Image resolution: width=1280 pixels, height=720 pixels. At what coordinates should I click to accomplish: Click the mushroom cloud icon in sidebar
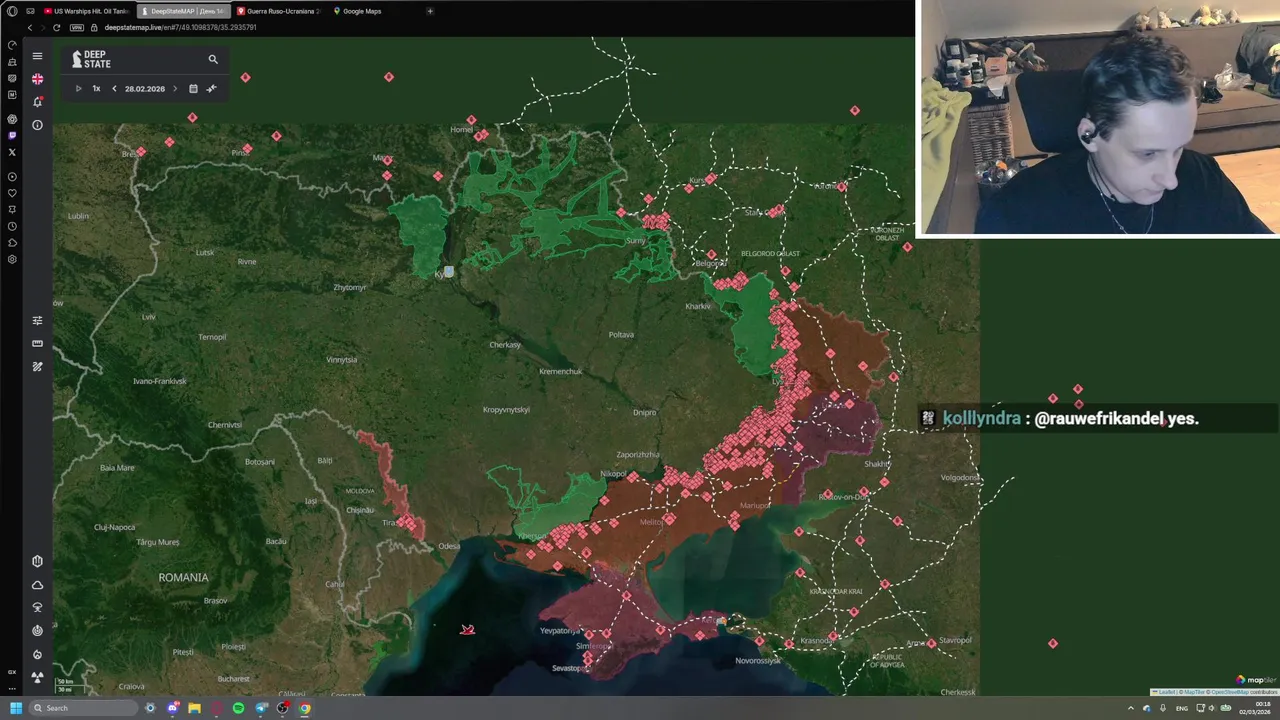[x=37, y=607]
